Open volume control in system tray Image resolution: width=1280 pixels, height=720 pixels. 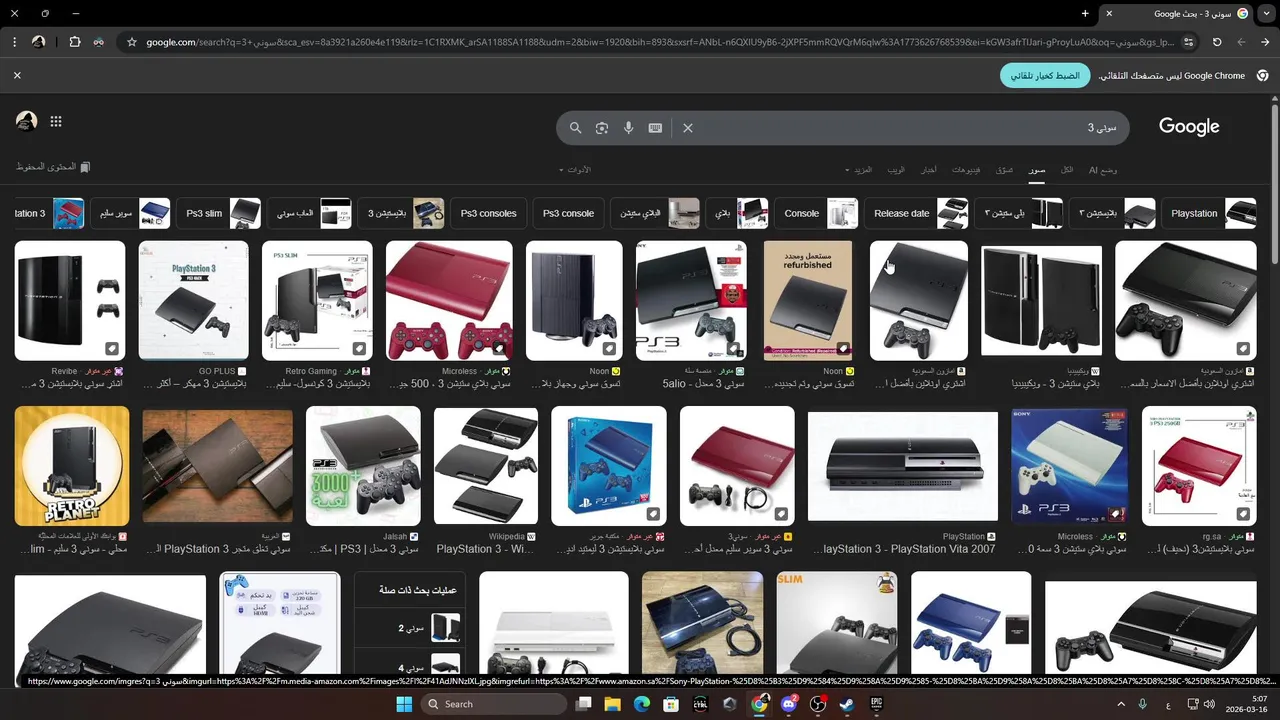pos(1209,704)
